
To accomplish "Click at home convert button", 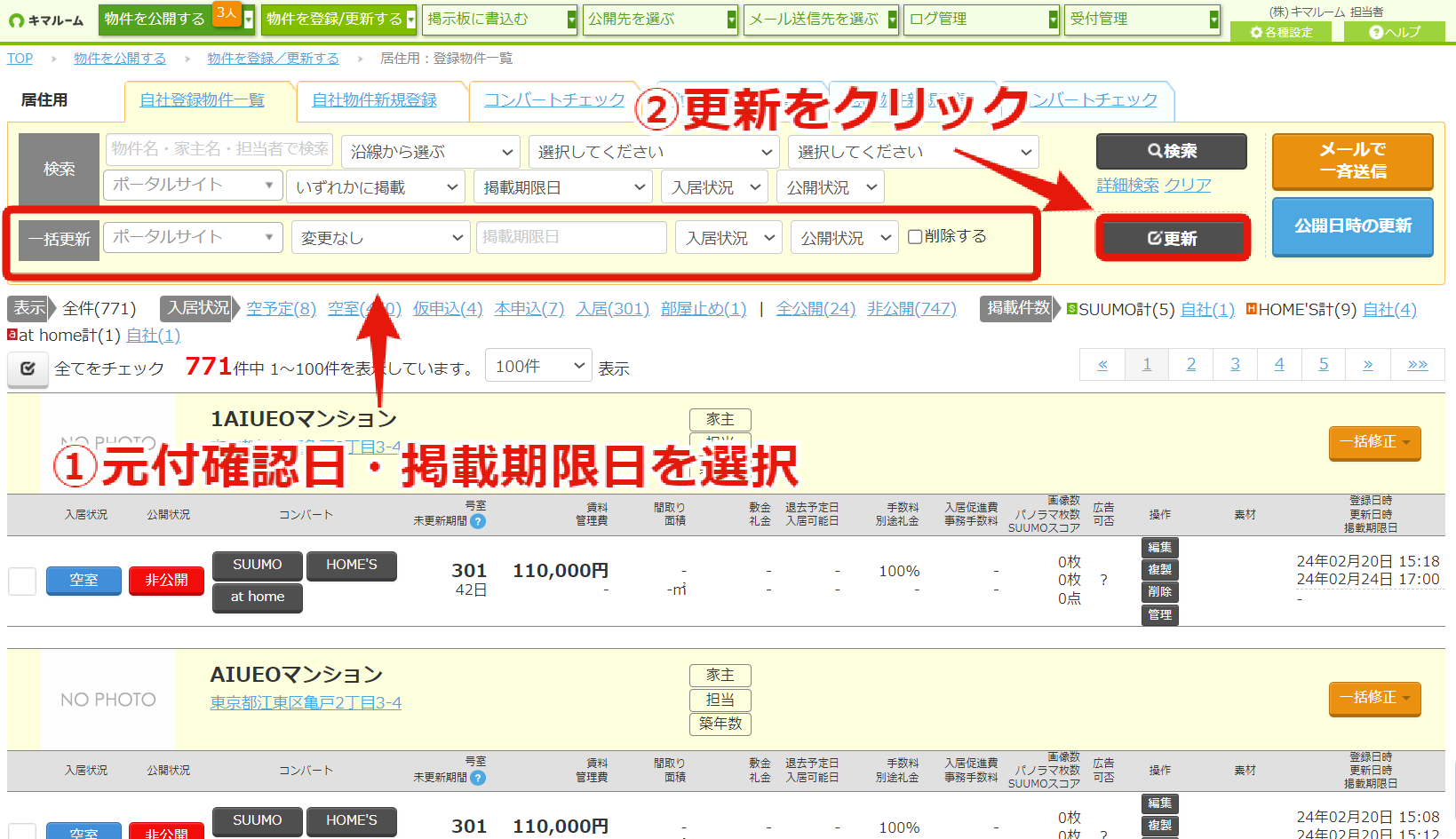I will pyautogui.click(x=257, y=598).
